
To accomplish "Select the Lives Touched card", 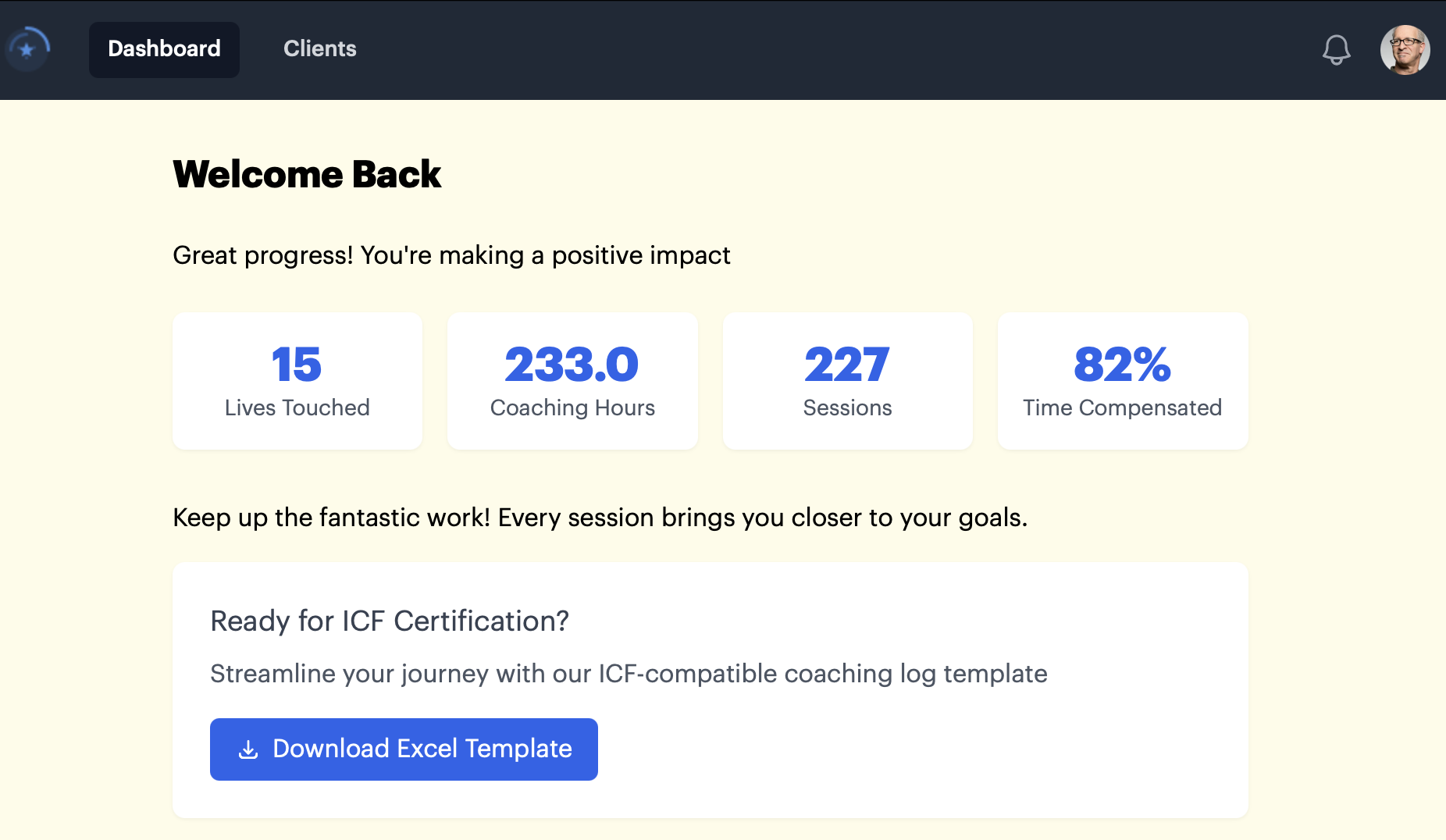I will pyautogui.click(x=297, y=381).
